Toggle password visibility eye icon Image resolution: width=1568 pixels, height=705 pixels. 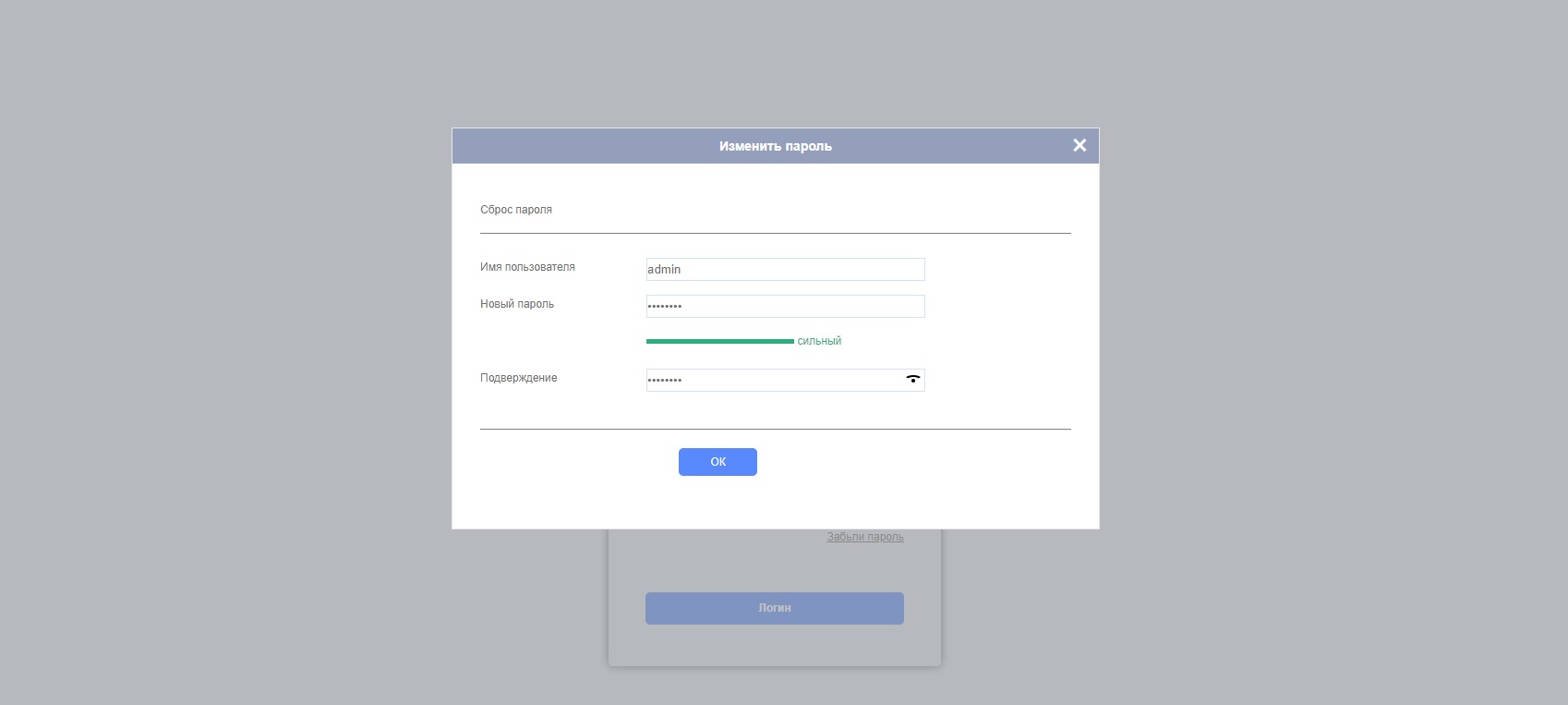point(913,379)
